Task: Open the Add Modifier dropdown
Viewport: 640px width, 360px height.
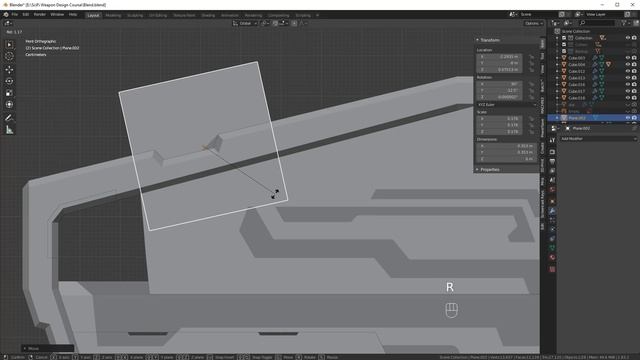Action: (x=599, y=139)
